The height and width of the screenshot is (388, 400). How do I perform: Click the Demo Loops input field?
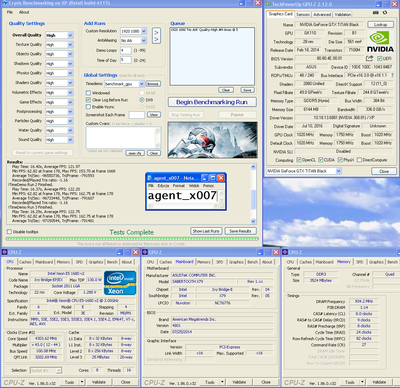pos(126,50)
